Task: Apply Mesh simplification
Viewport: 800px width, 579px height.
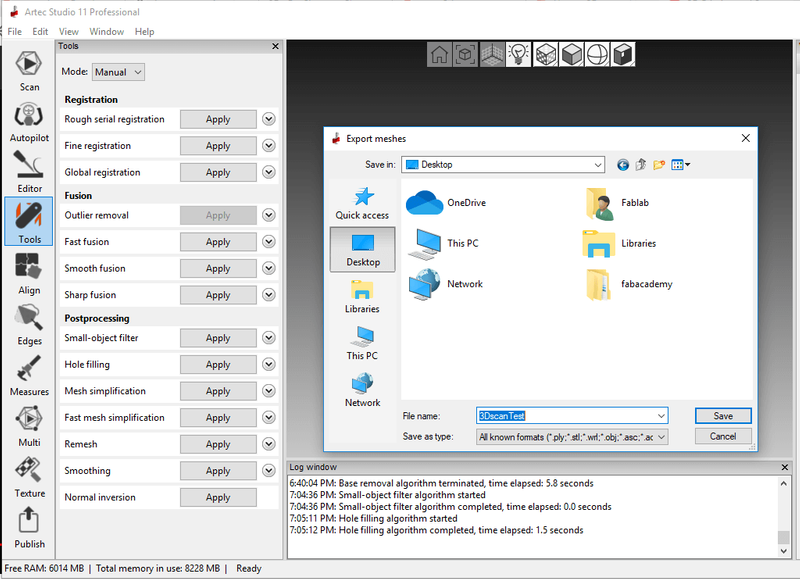Action: [218, 391]
